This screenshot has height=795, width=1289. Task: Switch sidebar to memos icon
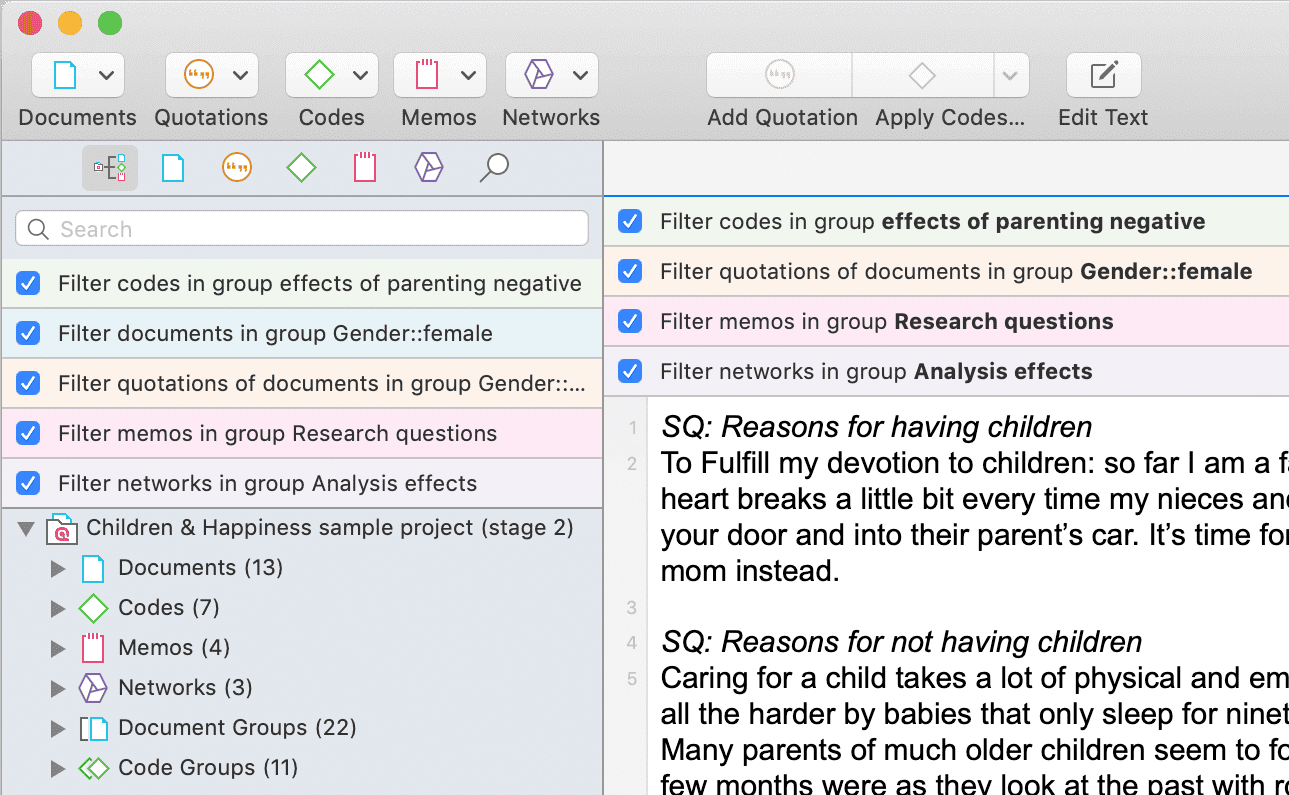pyautogui.click(x=365, y=168)
